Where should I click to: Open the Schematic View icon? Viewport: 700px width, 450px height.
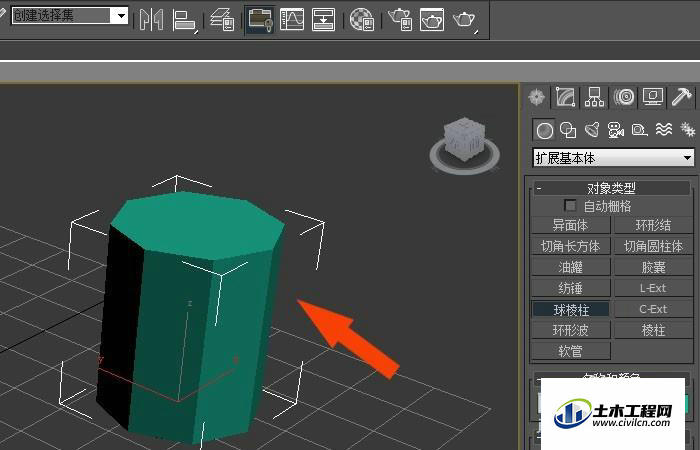click(323, 20)
